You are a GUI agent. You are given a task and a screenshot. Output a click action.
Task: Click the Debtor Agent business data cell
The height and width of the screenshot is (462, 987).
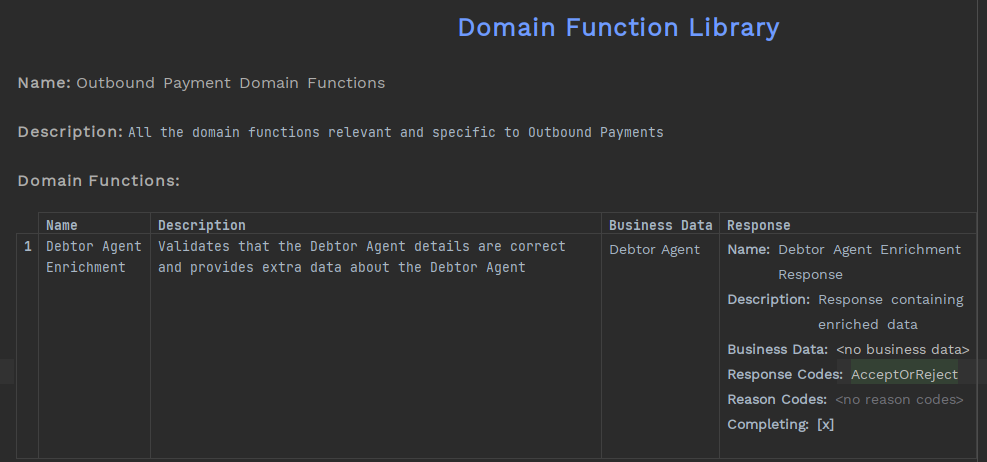click(x=654, y=250)
